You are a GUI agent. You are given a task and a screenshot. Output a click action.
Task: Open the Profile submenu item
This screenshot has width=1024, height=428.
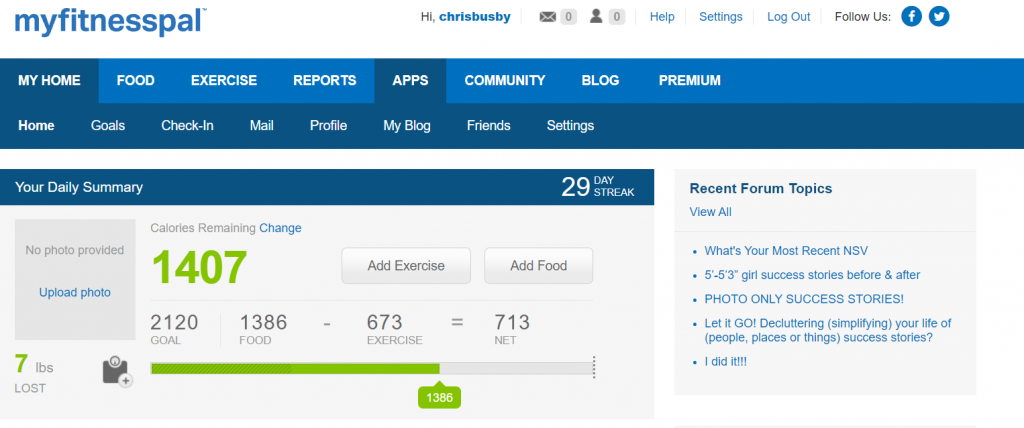tap(328, 125)
